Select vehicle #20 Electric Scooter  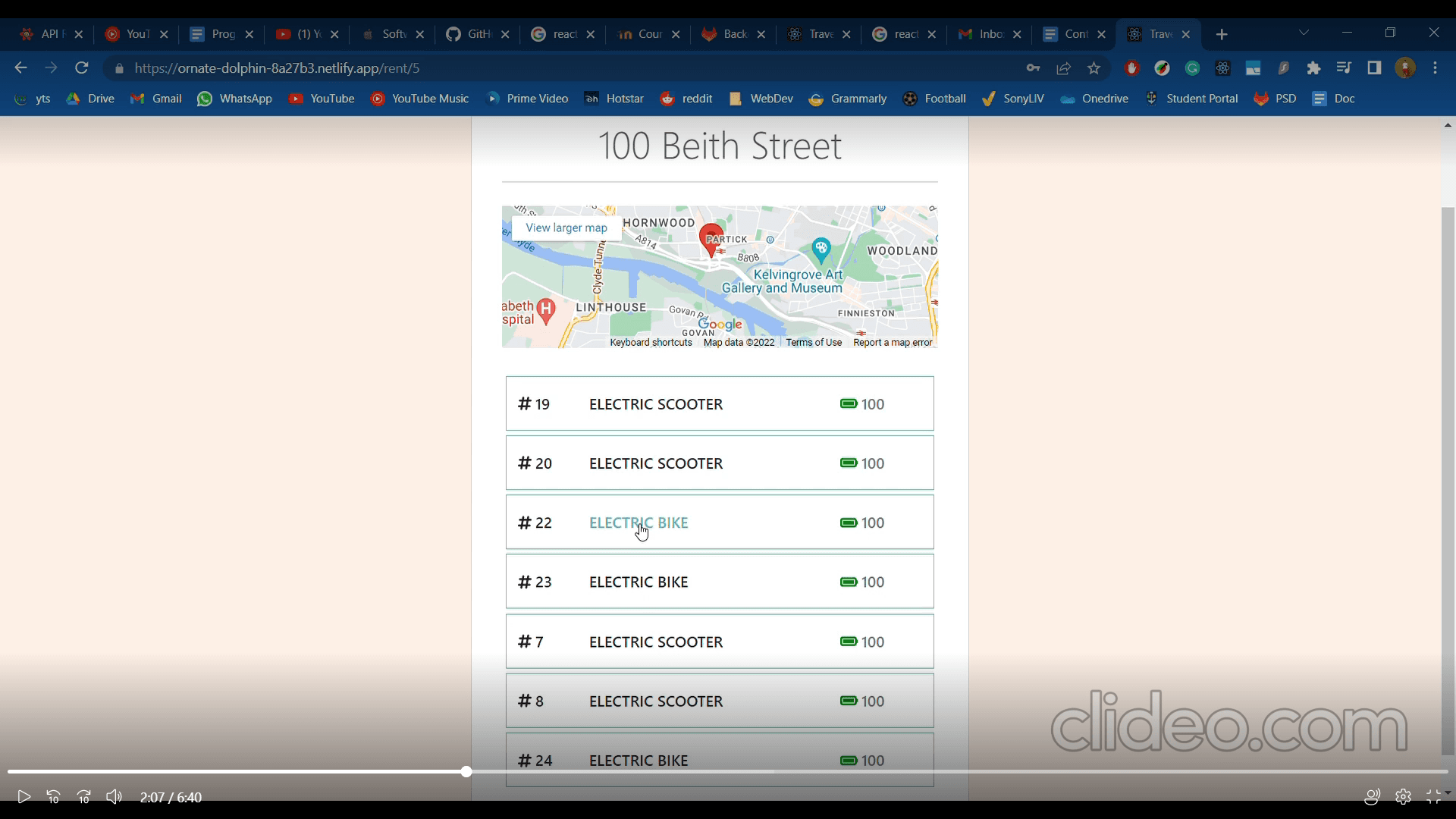point(720,463)
